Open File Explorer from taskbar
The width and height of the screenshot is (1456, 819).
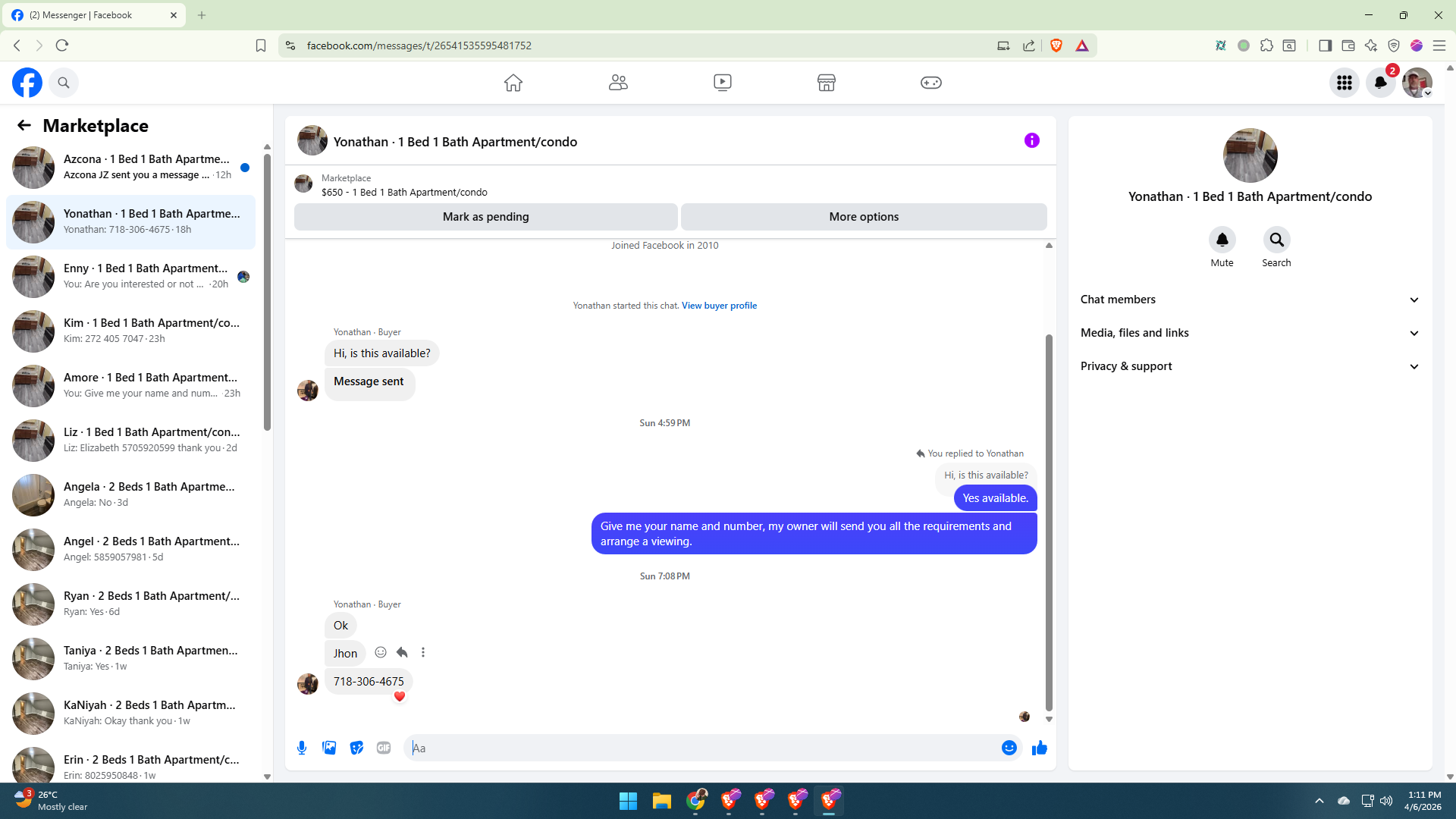coord(662,801)
